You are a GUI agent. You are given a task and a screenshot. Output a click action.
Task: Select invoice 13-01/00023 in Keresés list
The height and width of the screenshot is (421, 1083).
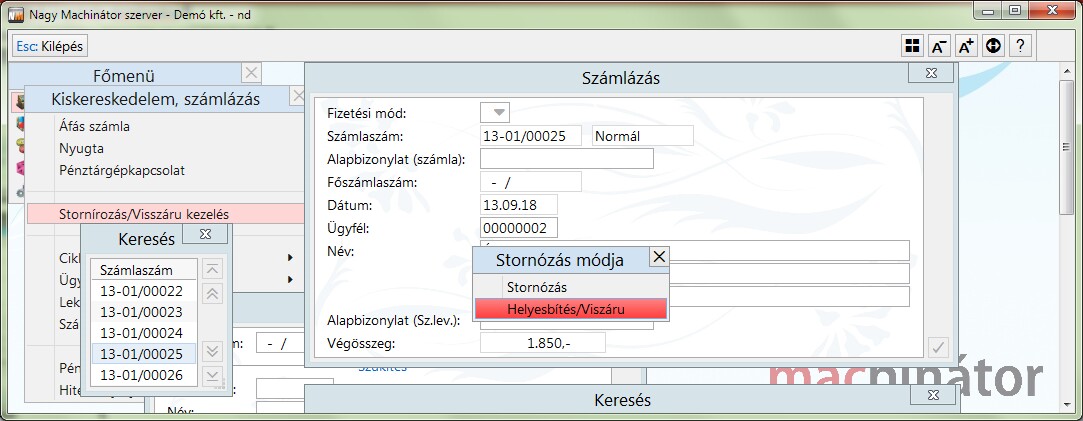pos(144,312)
